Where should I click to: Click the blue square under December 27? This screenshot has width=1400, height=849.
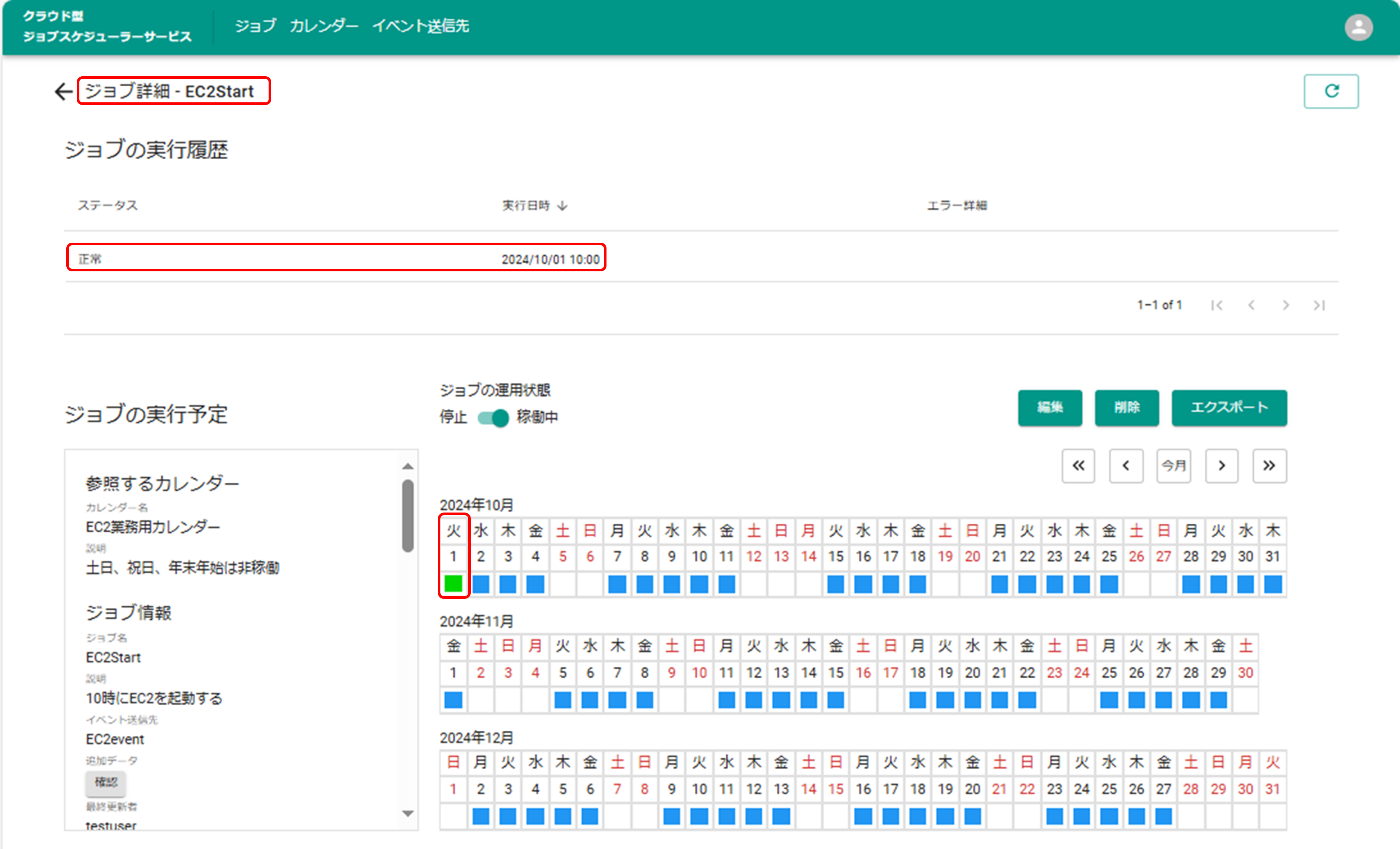1163,816
